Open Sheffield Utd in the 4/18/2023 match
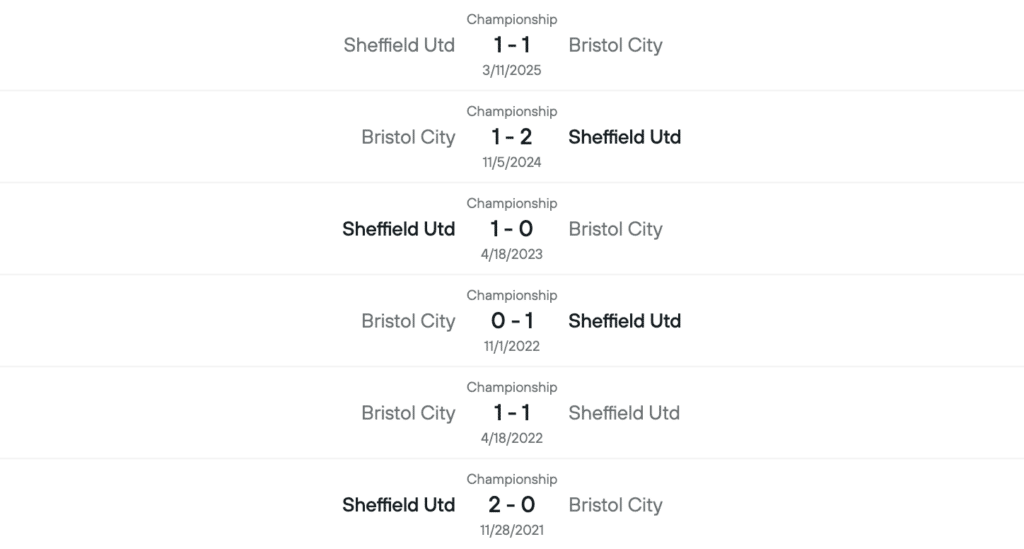 (399, 229)
